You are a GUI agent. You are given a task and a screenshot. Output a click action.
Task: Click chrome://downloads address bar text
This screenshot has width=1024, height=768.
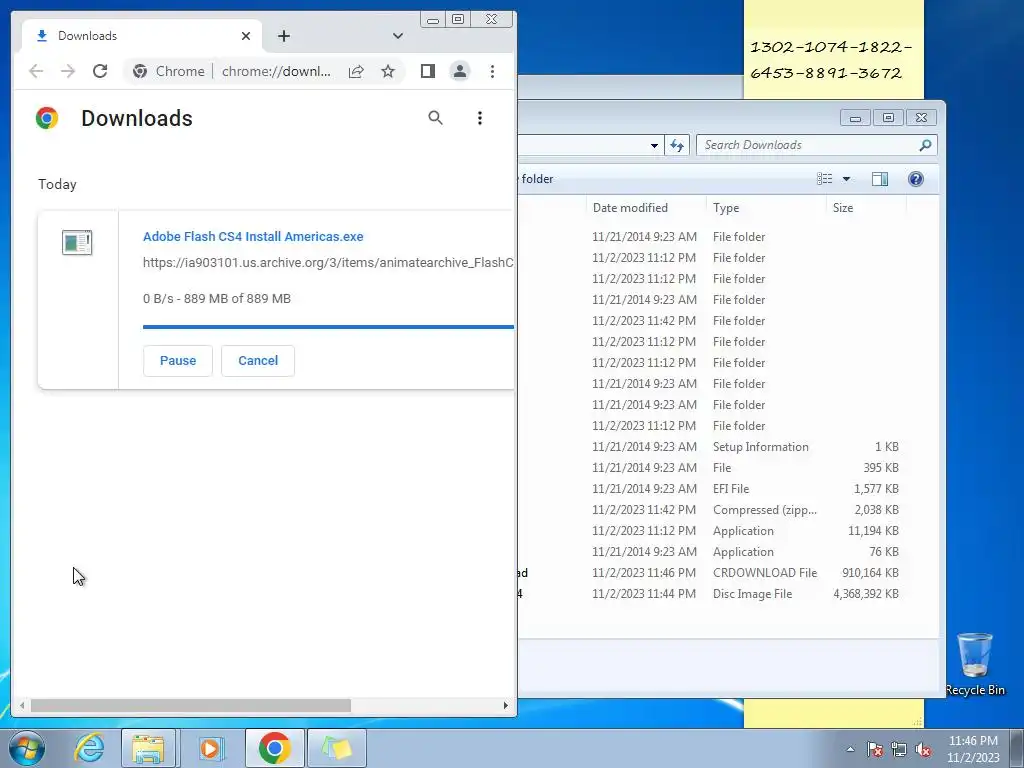[276, 71]
